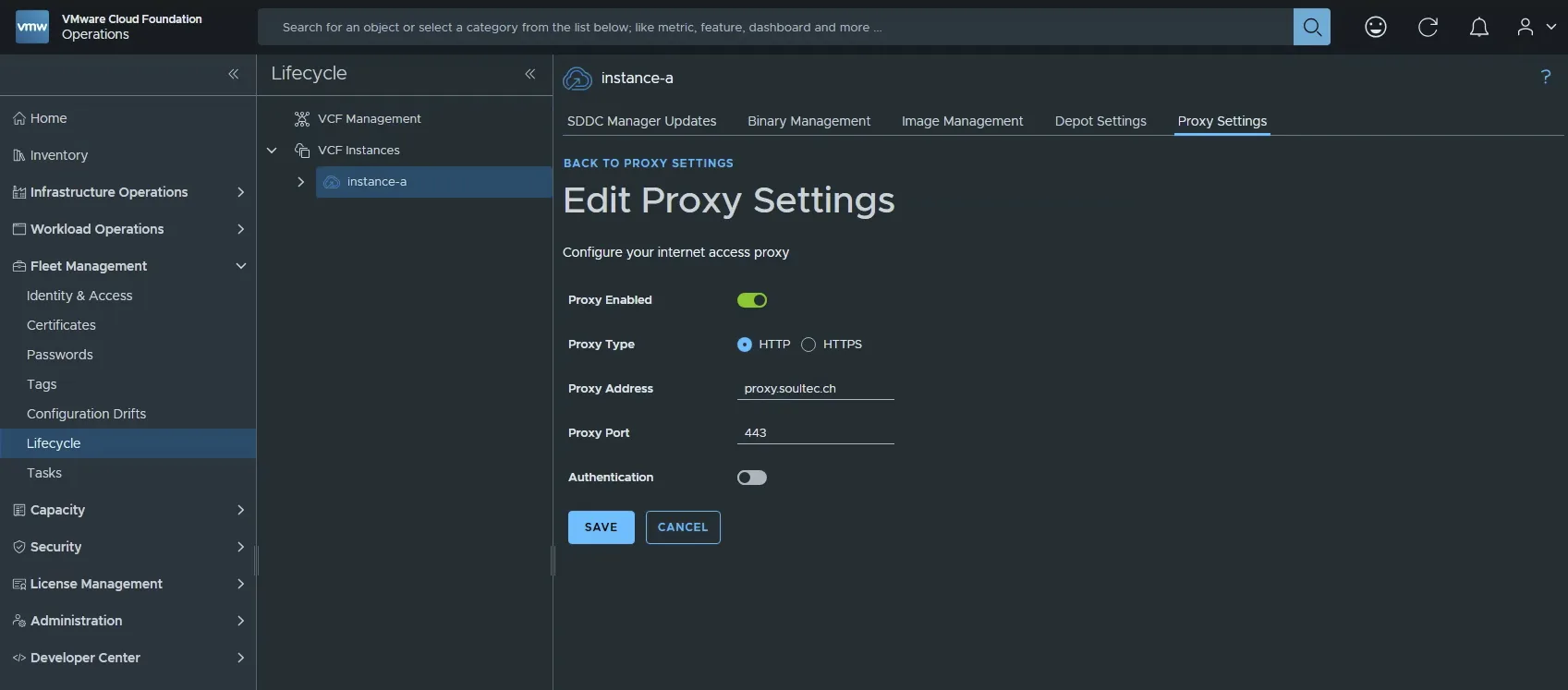
Task: Click the Workload Operations icon
Action: tap(19, 229)
